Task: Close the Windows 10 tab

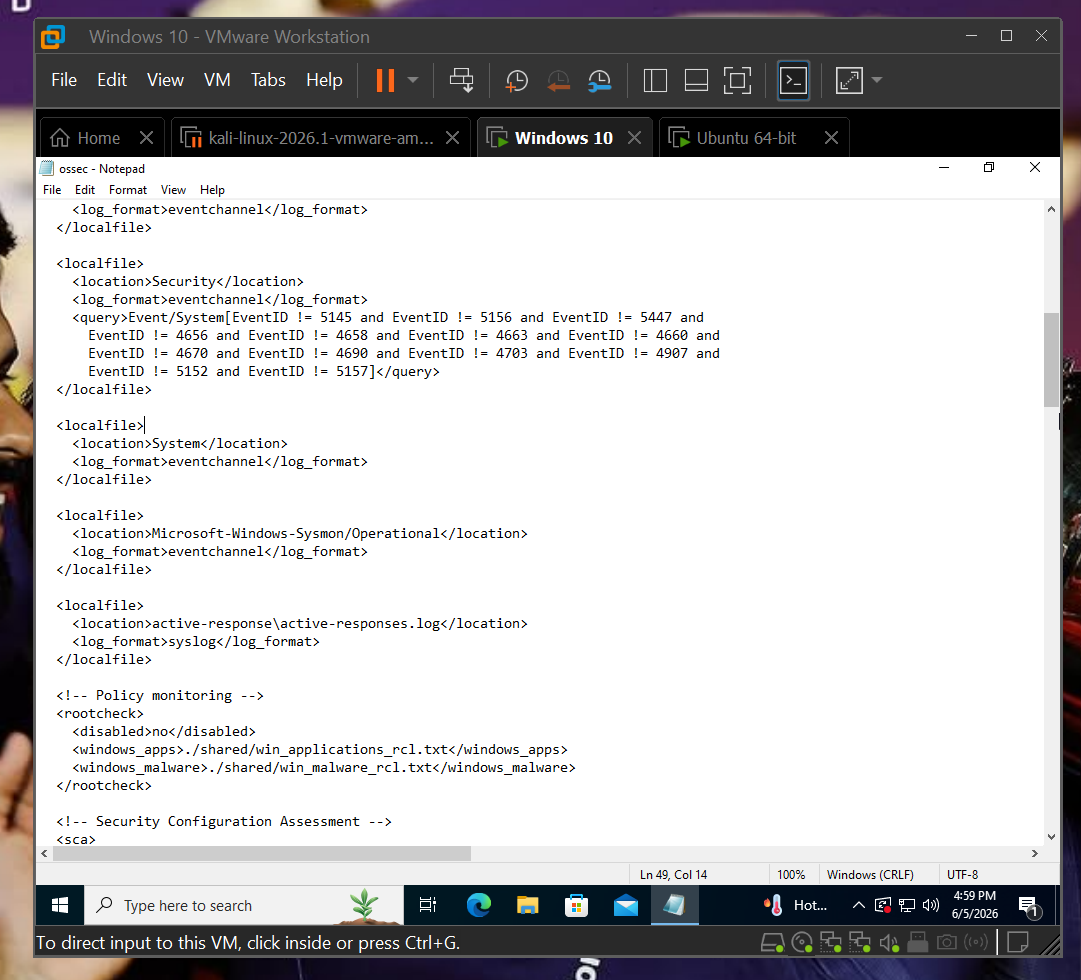Action: 634,138
